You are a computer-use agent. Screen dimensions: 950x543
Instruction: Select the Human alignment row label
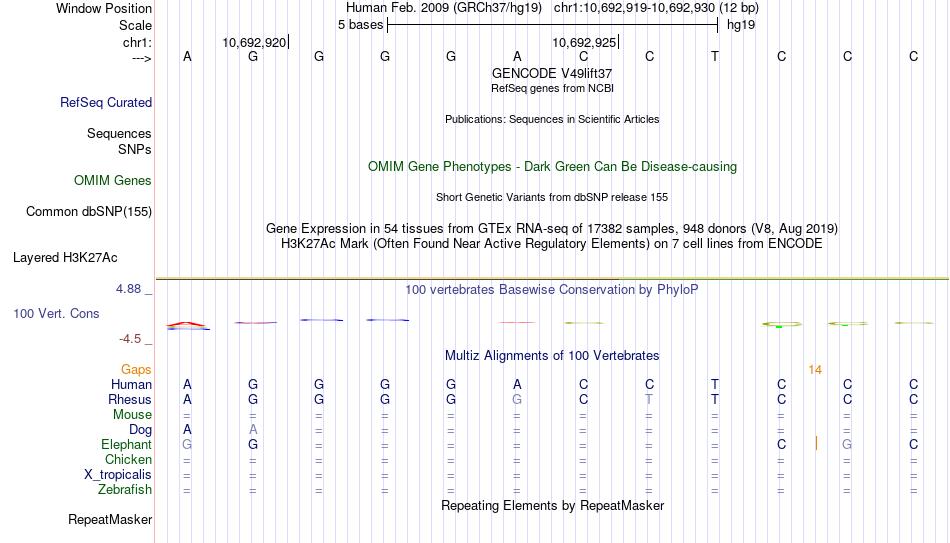(x=131, y=384)
